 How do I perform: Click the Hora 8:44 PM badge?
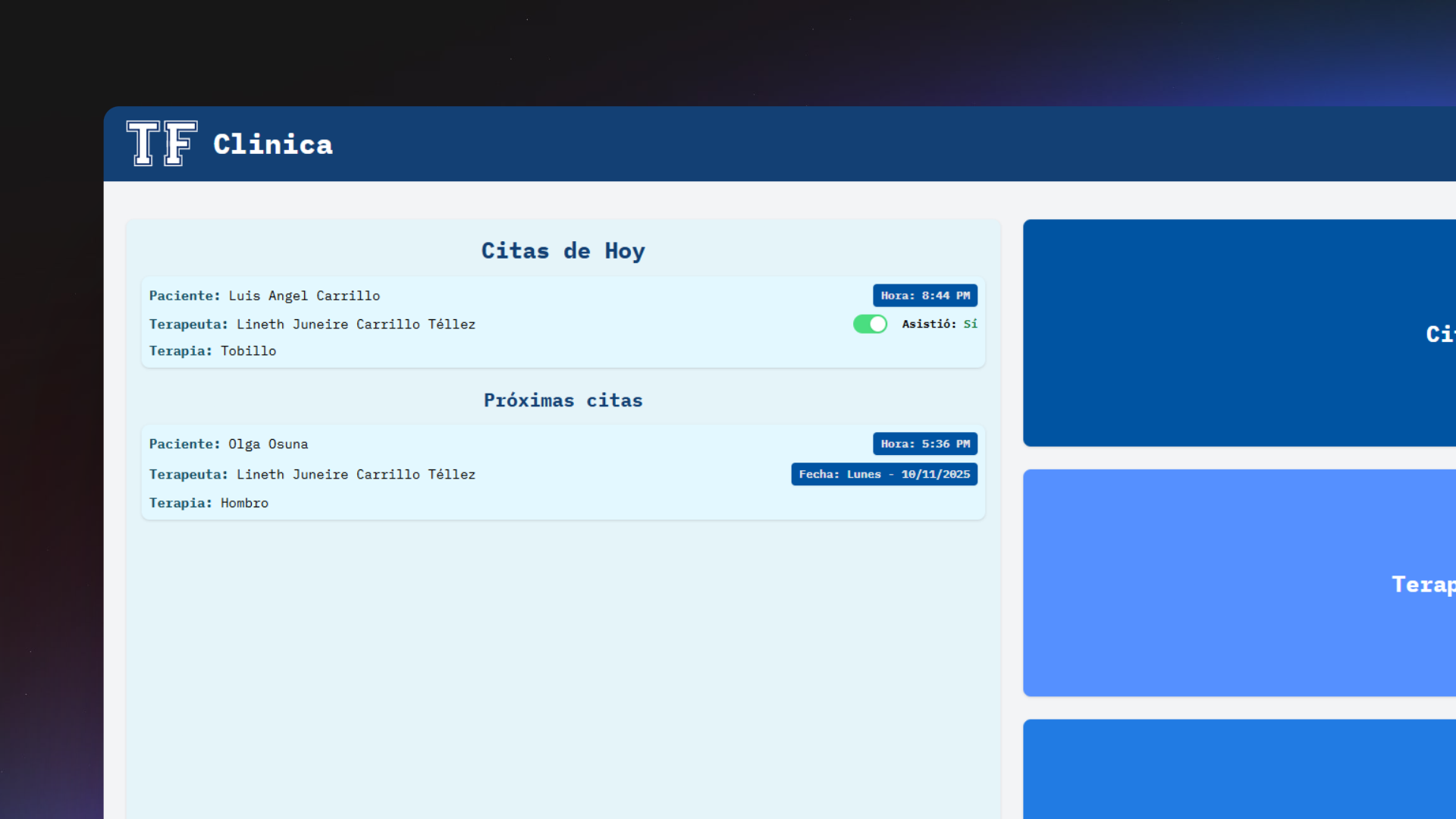click(924, 296)
